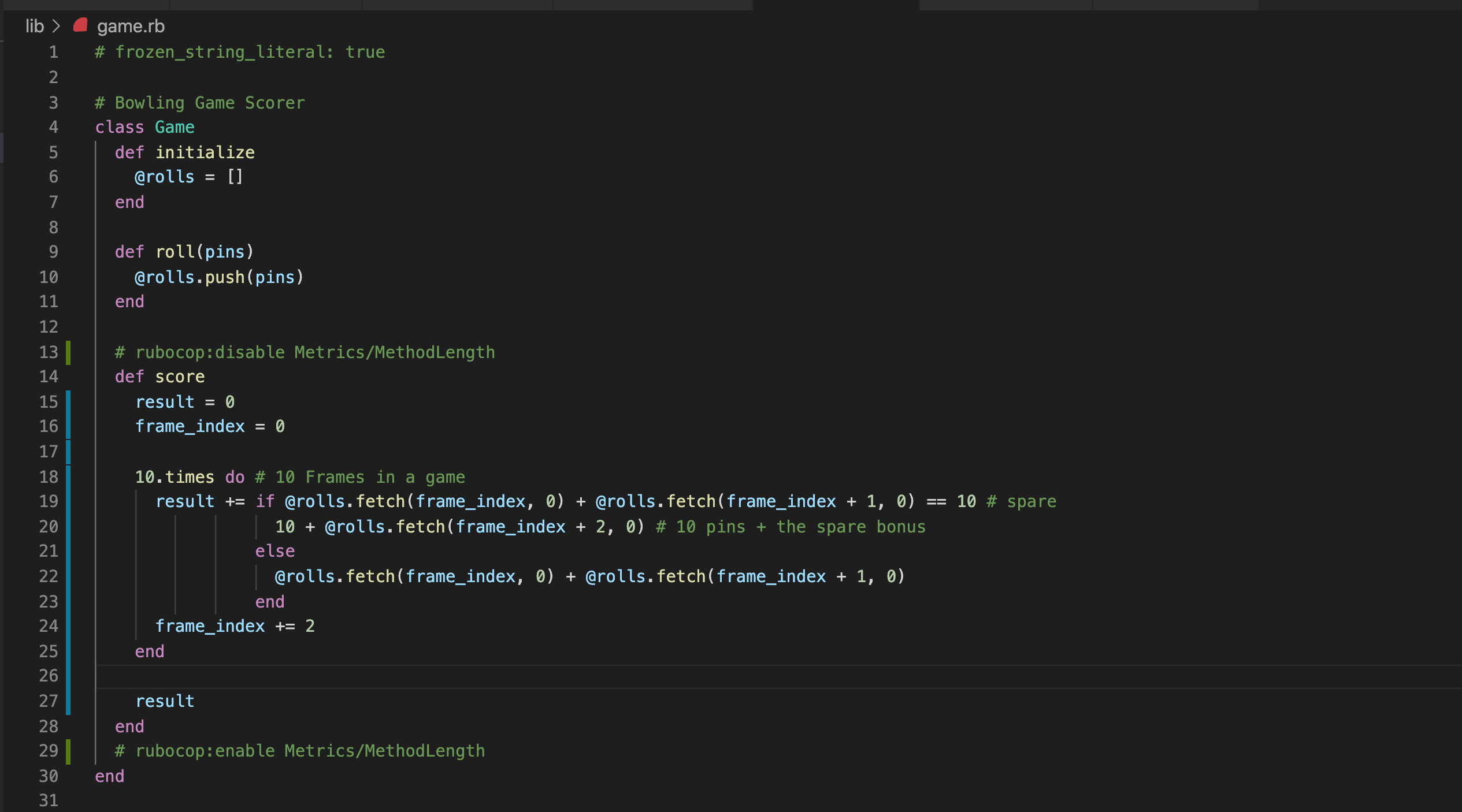Click the green gutter marker on line 29

69,750
